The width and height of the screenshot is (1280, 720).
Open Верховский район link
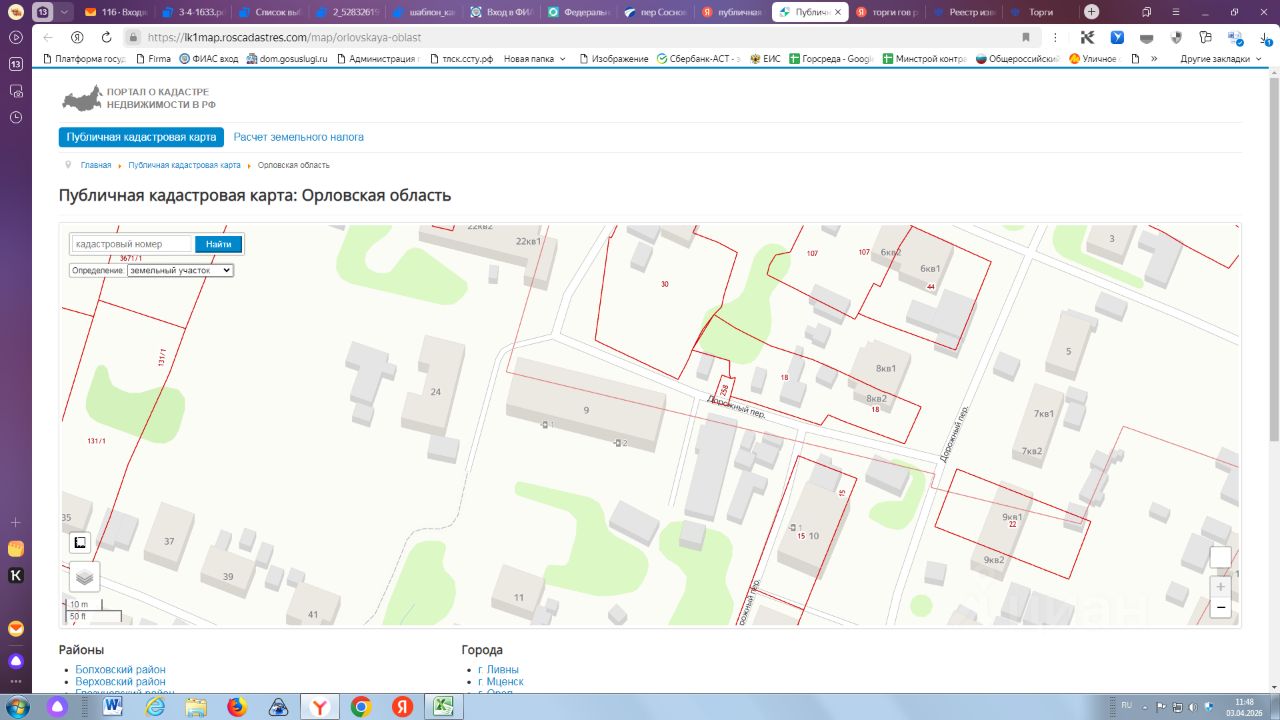[x=120, y=682]
